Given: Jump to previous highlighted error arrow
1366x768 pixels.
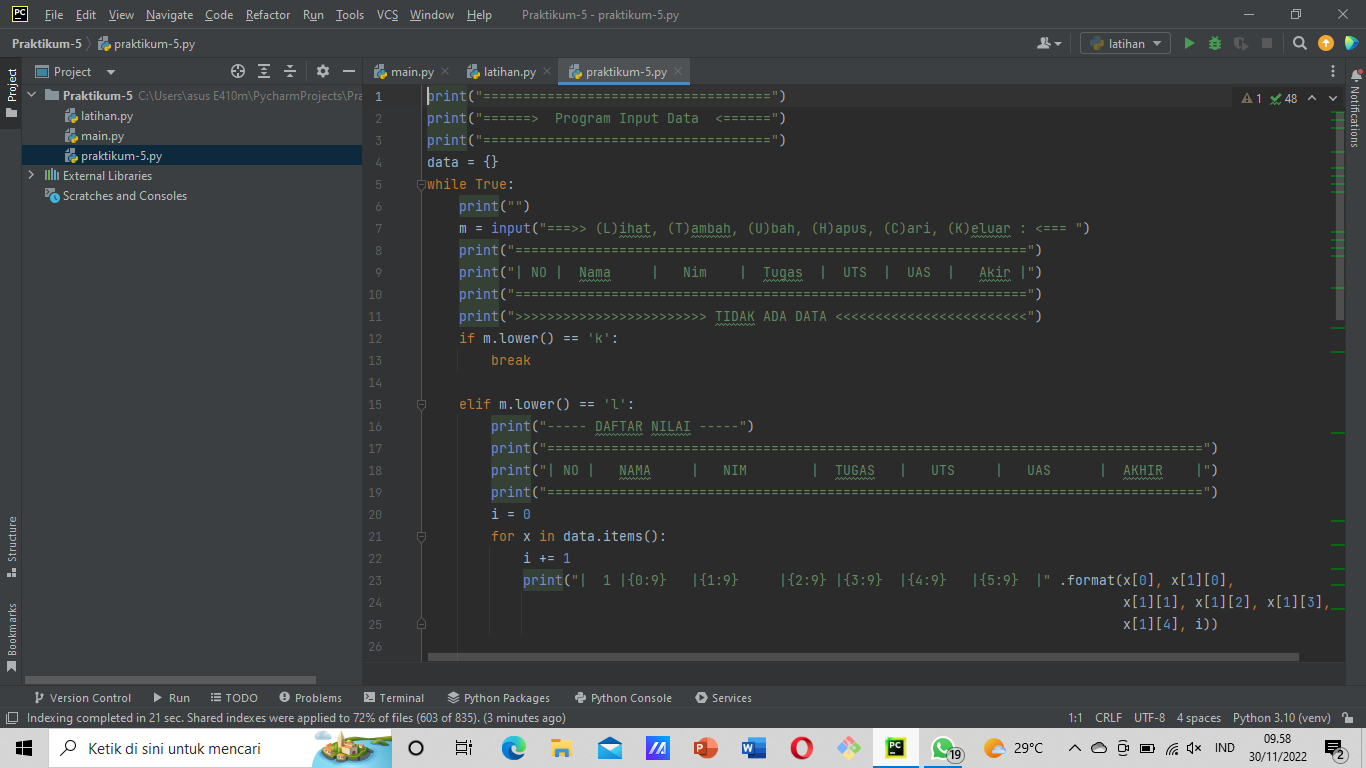Looking at the screenshot, I should click(1311, 99).
